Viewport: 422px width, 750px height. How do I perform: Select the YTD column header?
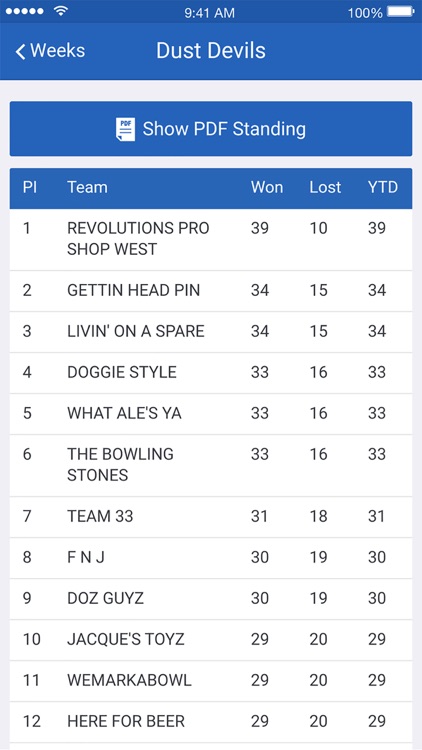pos(383,187)
